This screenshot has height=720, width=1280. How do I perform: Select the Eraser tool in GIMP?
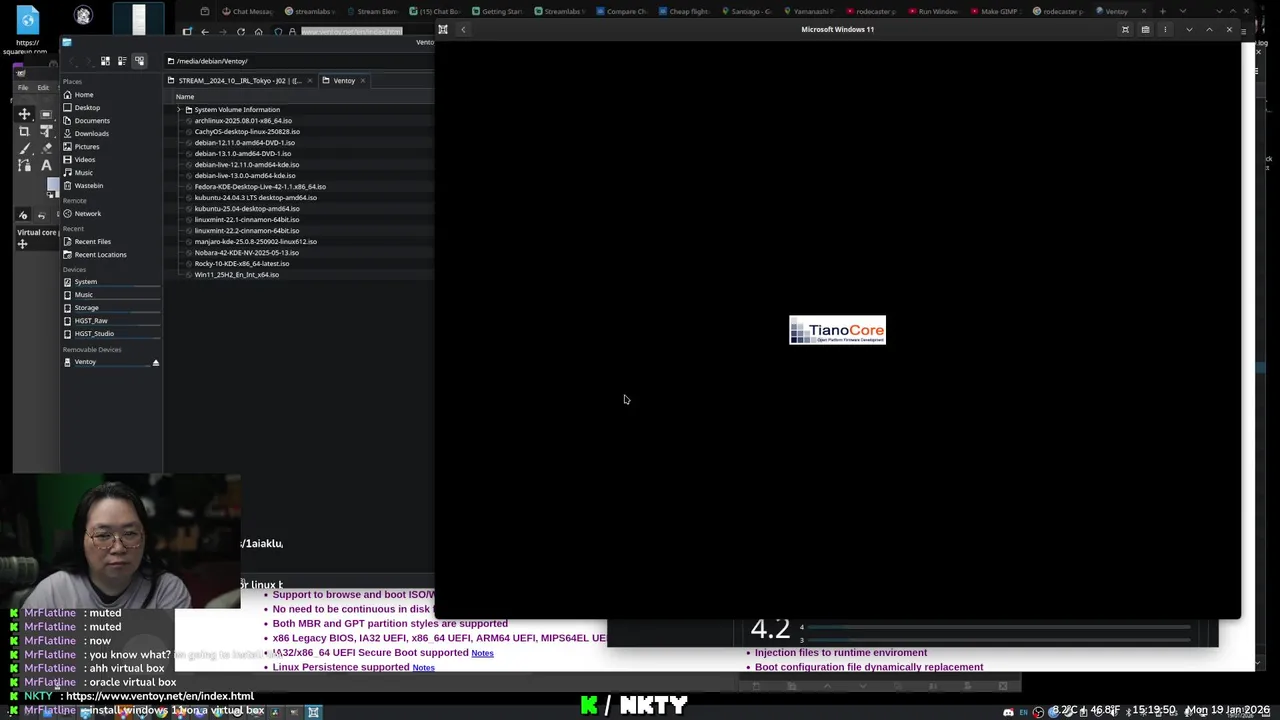[46, 148]
